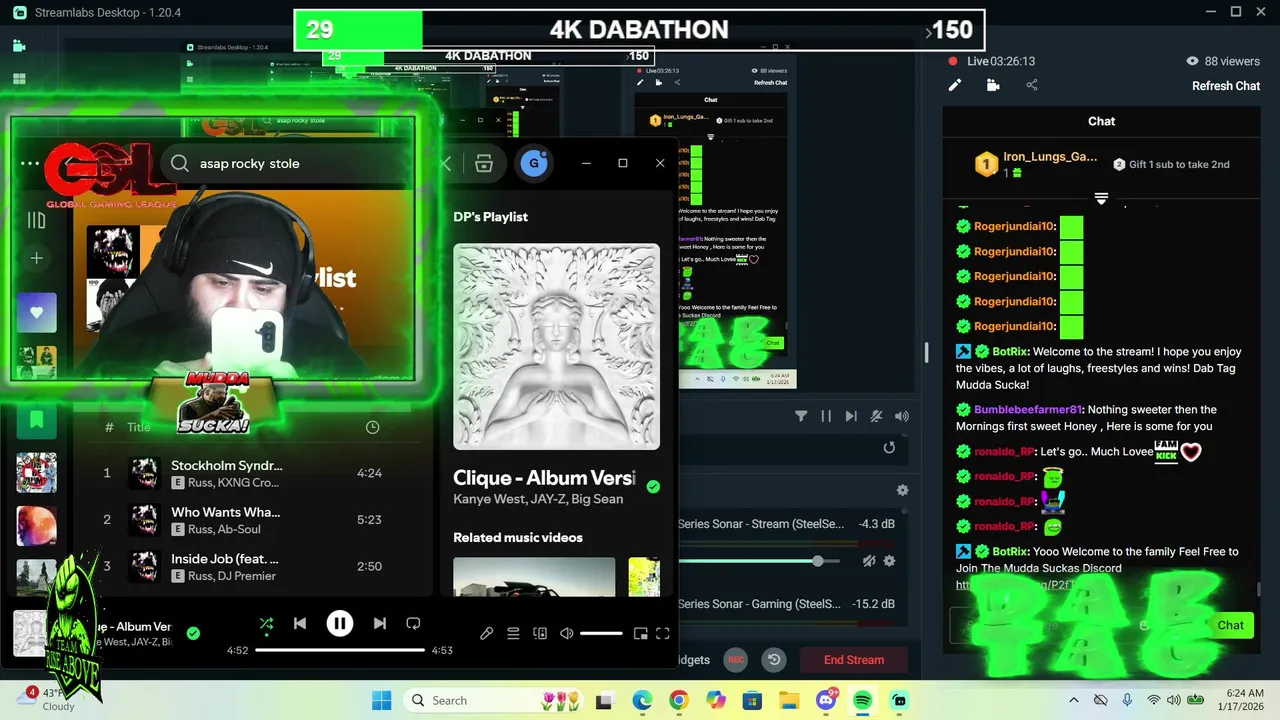Toggle mute event sounds bell icon

point(876,416)
